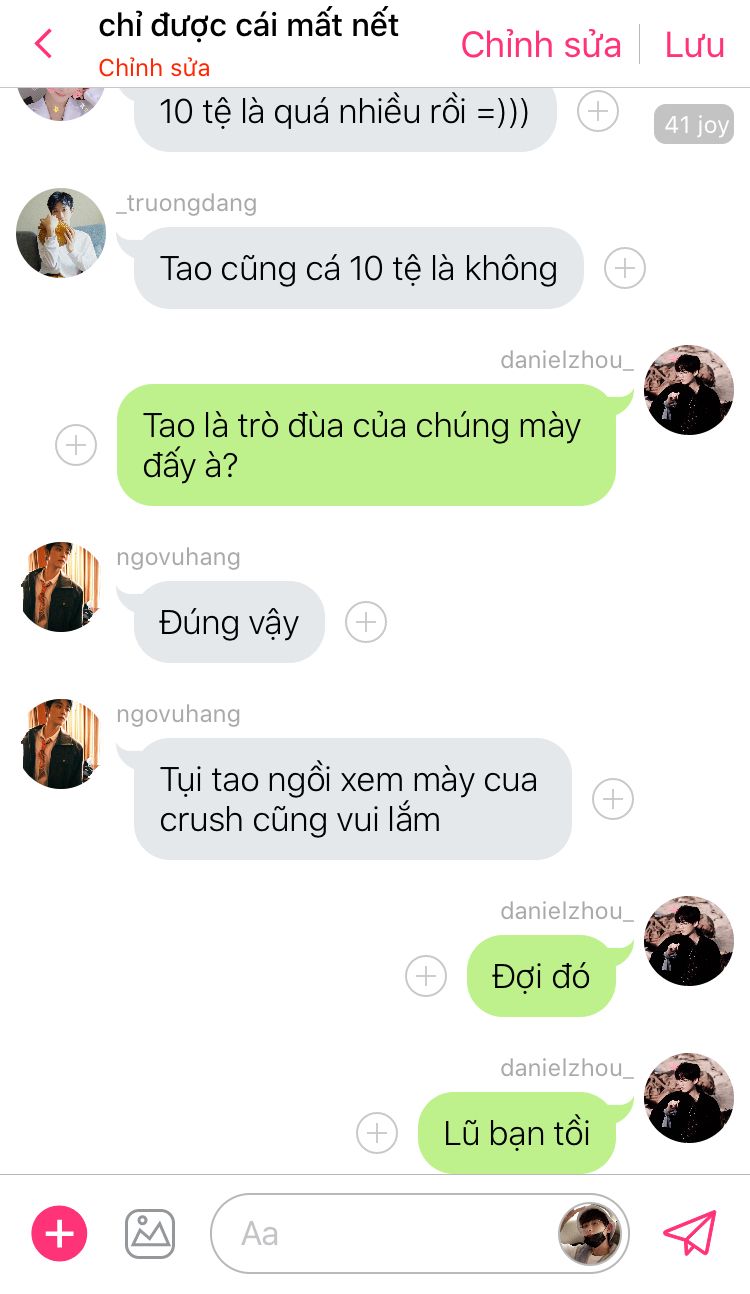Tap the "41 joy" reaction badge
The height and width of the screenshot is (1294, 750).
pos(696,124)
